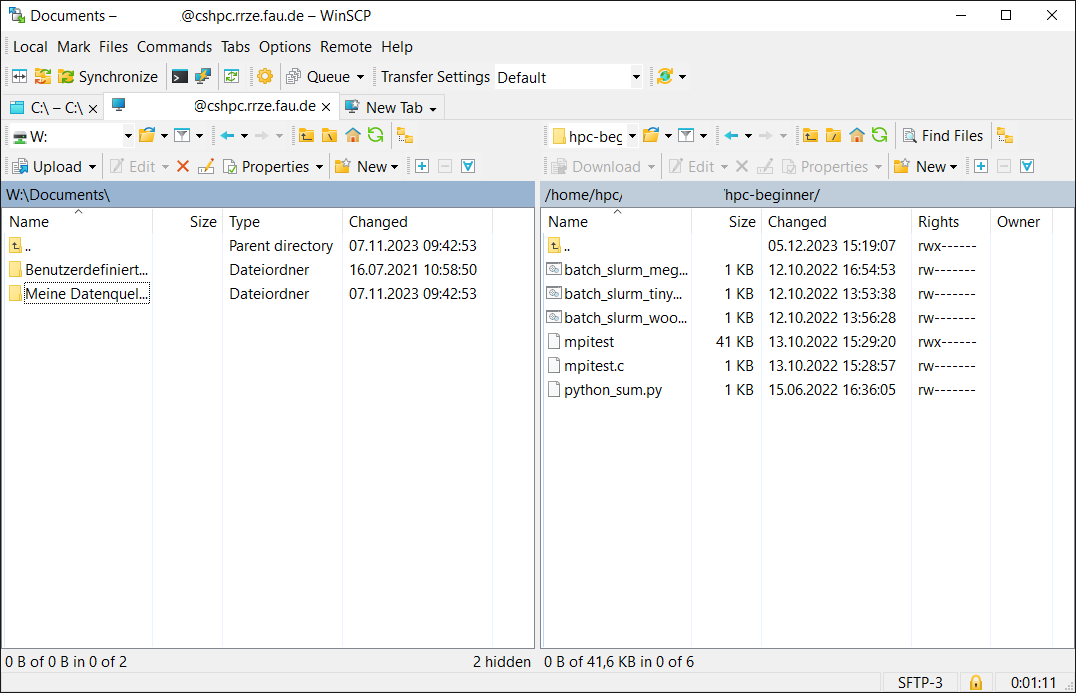Click the Keep Remote Directory Up to Date icon
This screenshot has width=1076, height=693.
coord(232,76)
